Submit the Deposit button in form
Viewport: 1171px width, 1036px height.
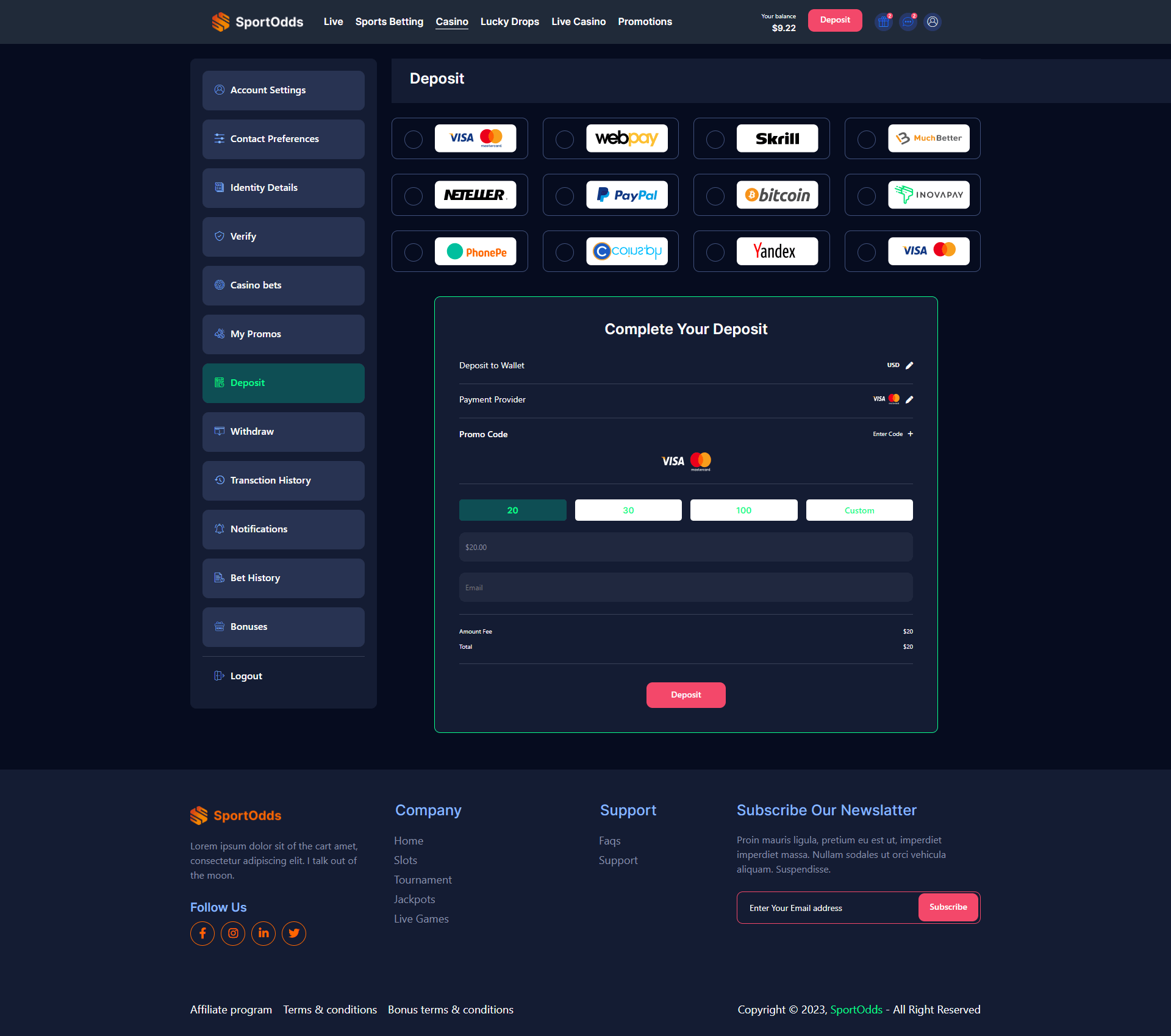(686, 695)
